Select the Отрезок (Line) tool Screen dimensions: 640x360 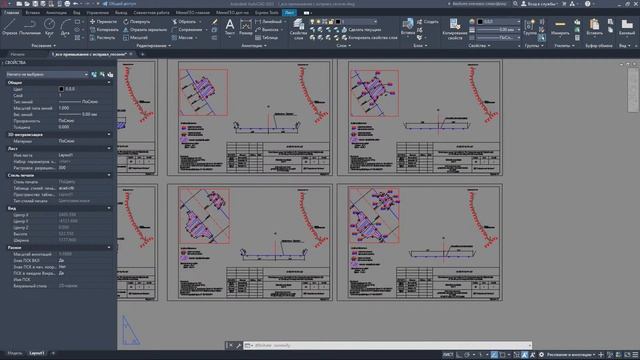tap(9, 27)
